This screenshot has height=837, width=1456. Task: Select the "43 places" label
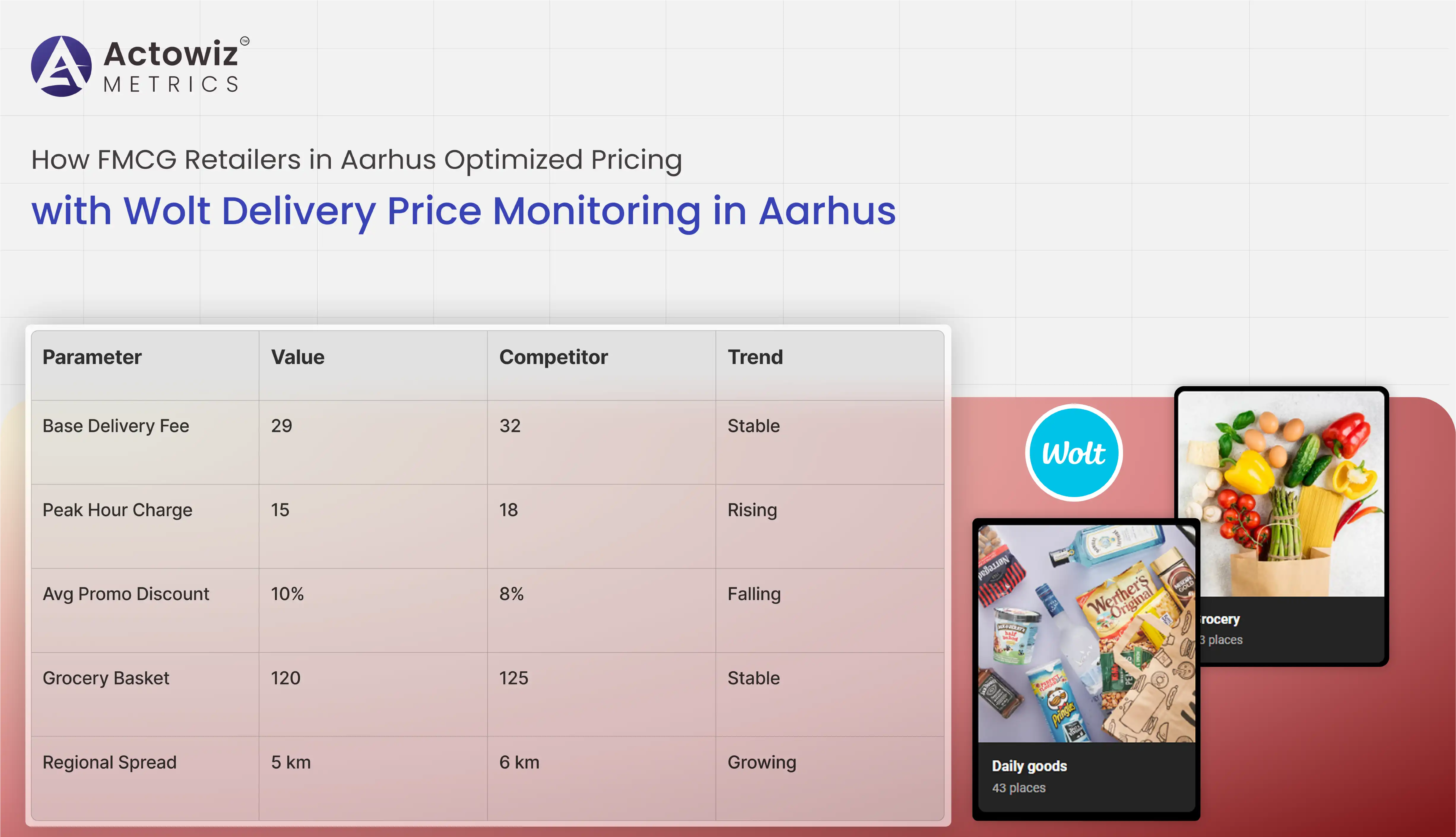click(x=1018, y=787)
